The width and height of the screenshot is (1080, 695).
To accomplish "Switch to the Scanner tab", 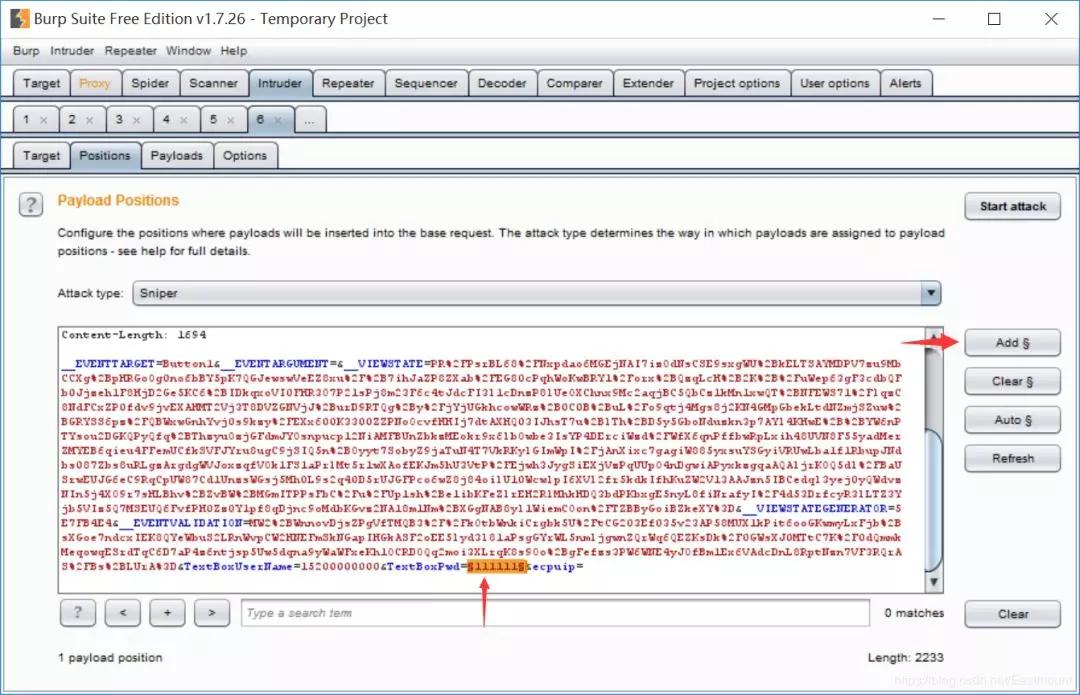I will pyautogui.click(x=214, y=83).
